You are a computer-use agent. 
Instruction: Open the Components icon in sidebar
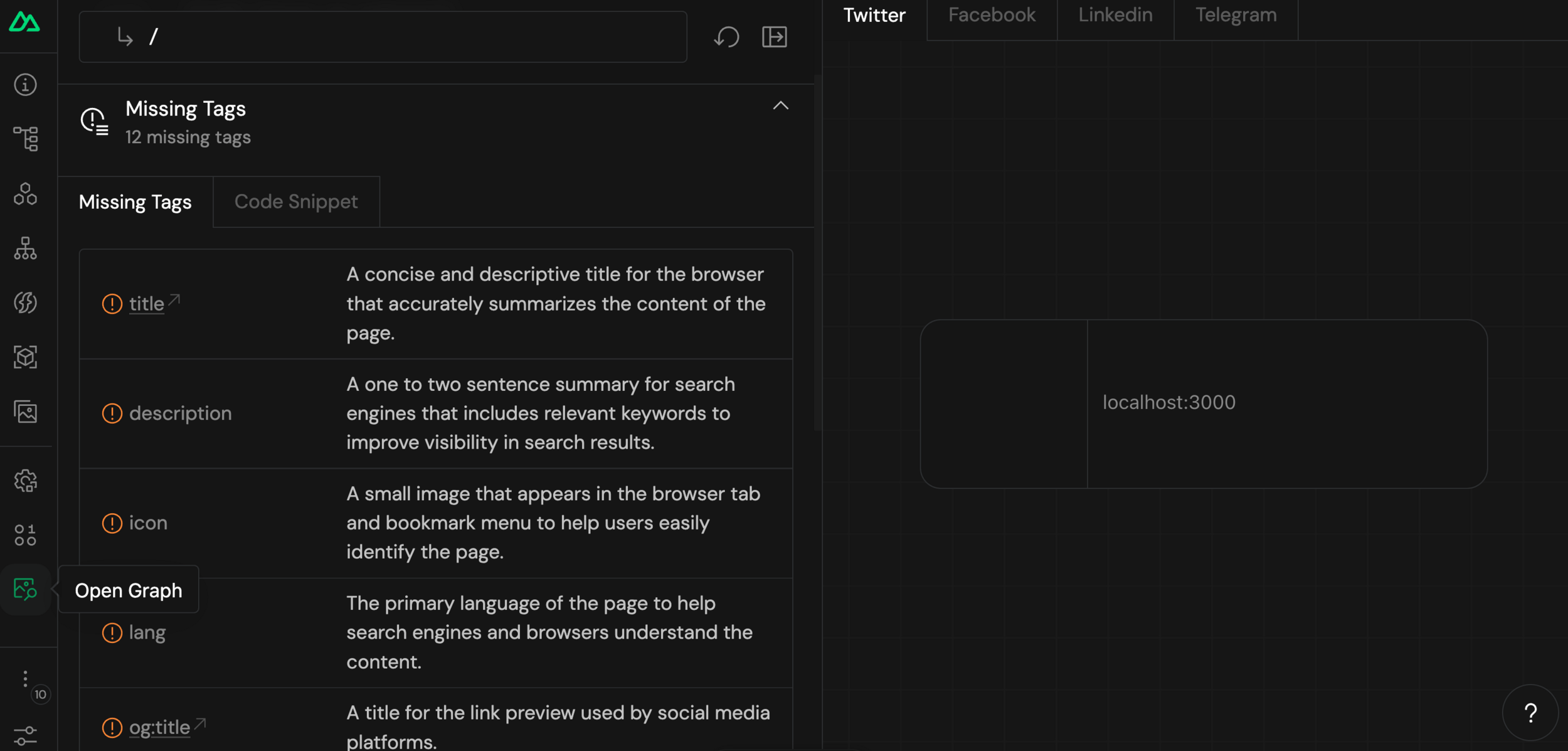pyautogui.click(x=25, y=194)
